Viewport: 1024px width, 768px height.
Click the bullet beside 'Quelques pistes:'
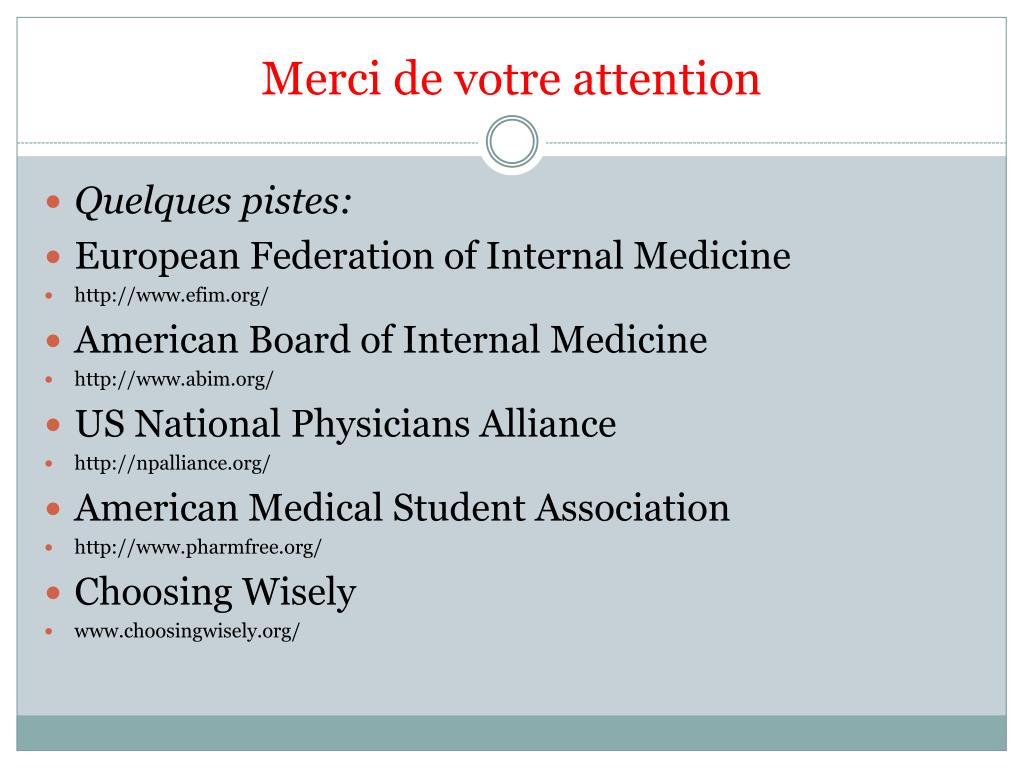(x=54, y=201)
